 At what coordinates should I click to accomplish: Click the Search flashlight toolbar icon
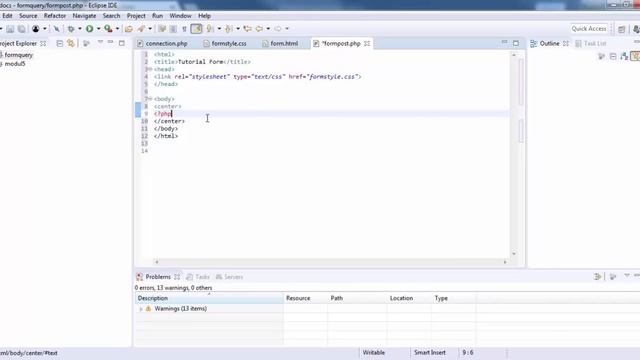141,29
